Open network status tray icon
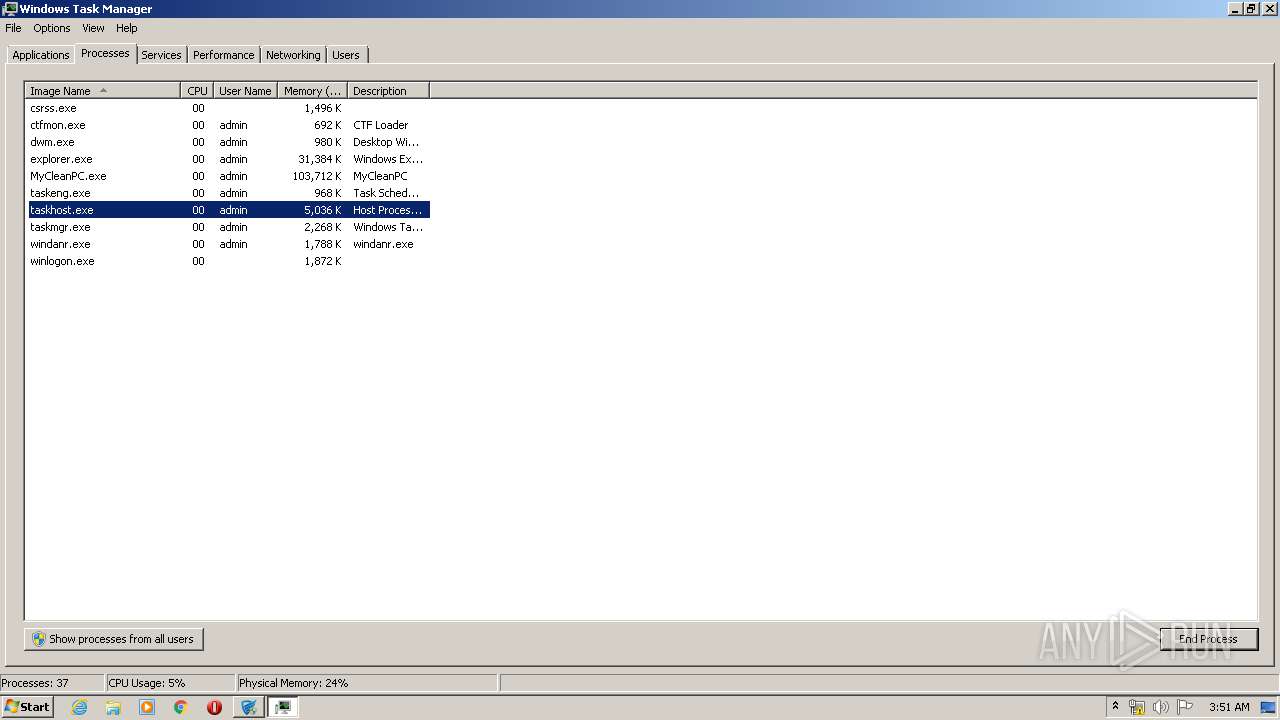The height and width of the screenshot is (720, 1280). (x=1137, y=707)
